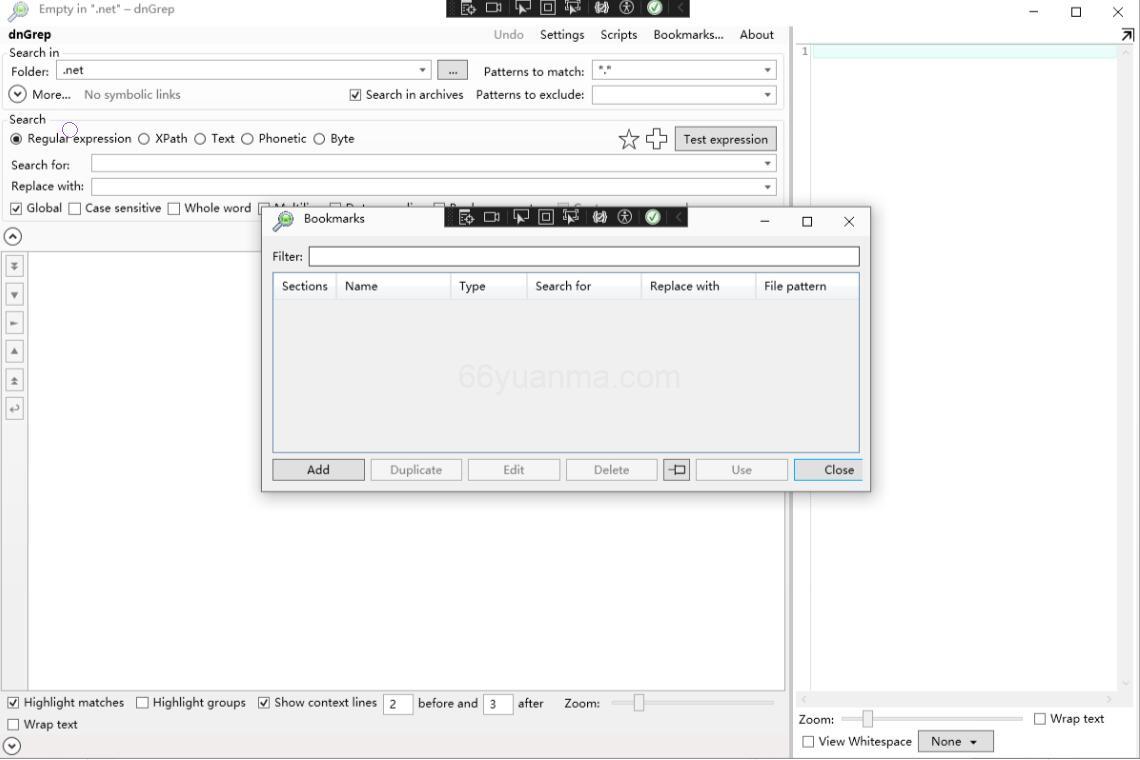
Task: Disable Highlight matches
Action: coord(14,702)
